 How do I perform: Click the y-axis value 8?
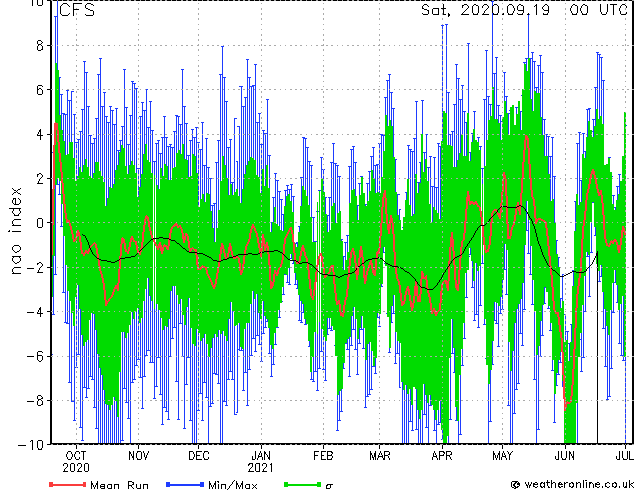[x=40, y=46]
